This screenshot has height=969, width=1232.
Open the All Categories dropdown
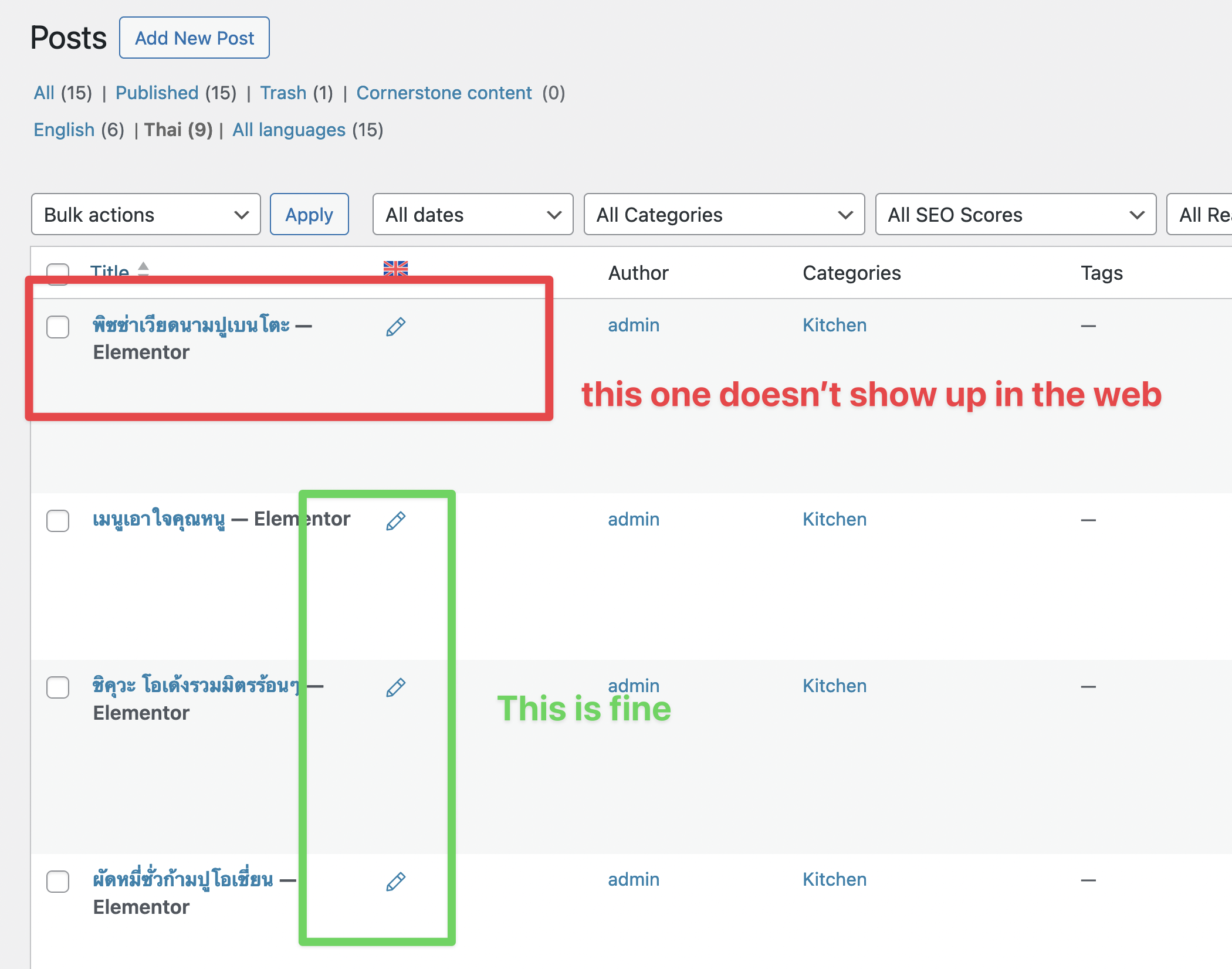(723, 215)
